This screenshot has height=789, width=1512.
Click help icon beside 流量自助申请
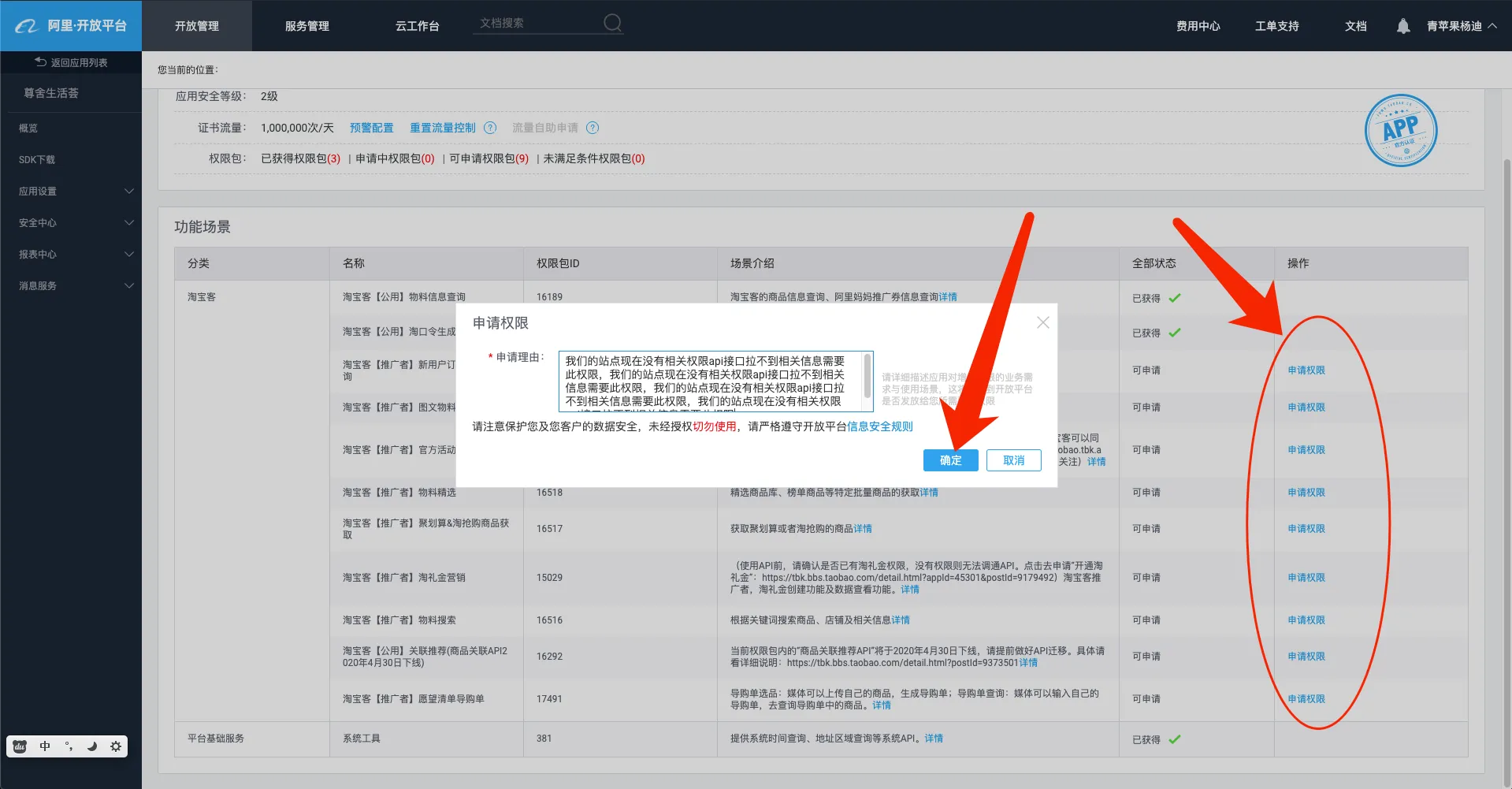(x=593, y=128)
